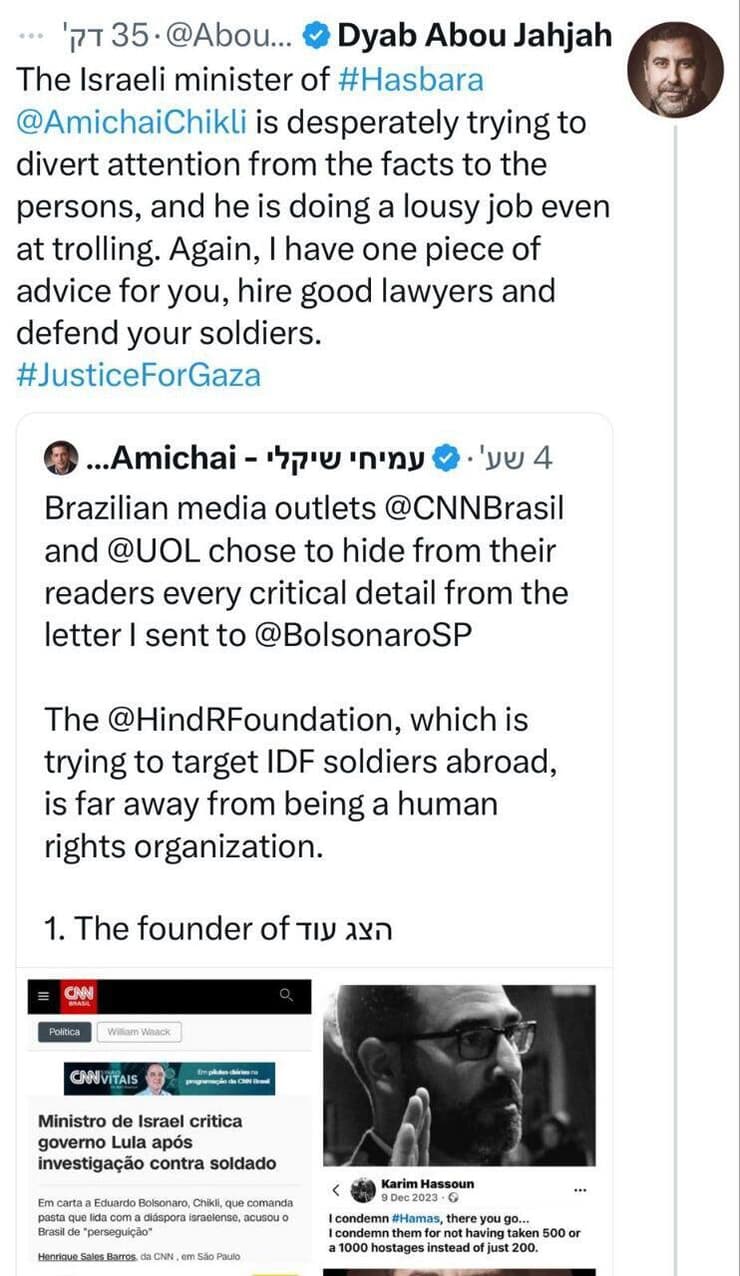The height and width of the screenshot is (1276, 740).
Task: Tap the CNN Brasil logo
Action: (77, 995)
